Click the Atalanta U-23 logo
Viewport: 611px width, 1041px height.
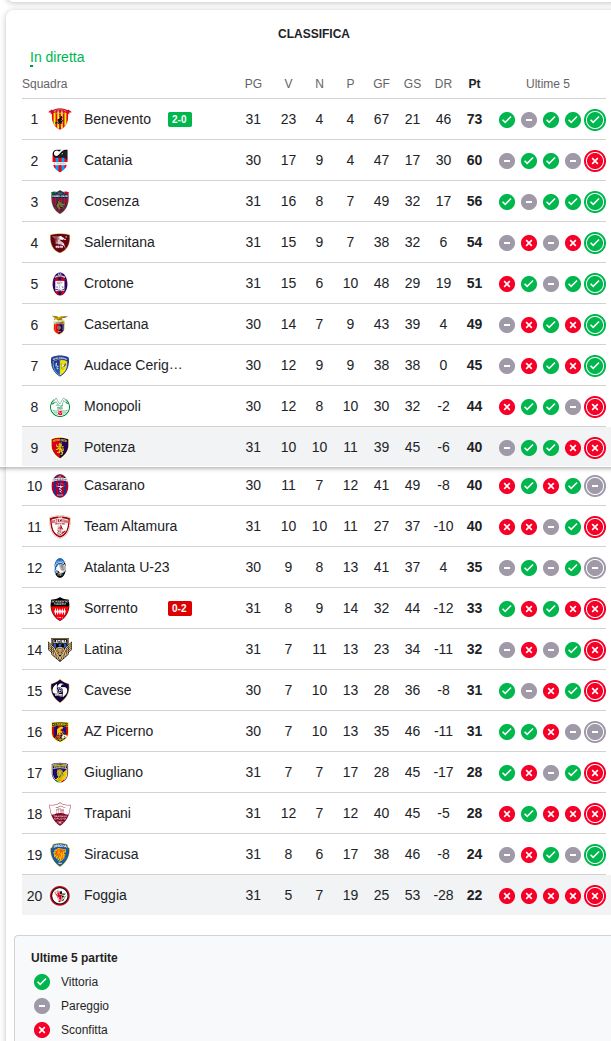pos(60,567)
